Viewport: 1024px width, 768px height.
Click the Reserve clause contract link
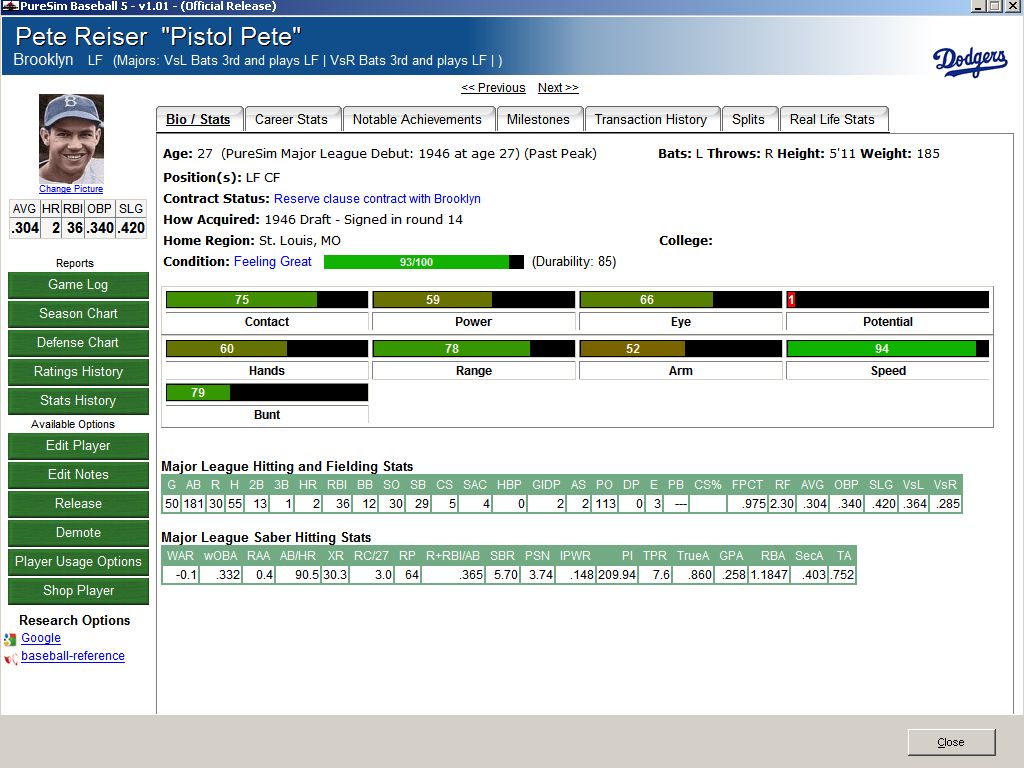tap(377, 199)
